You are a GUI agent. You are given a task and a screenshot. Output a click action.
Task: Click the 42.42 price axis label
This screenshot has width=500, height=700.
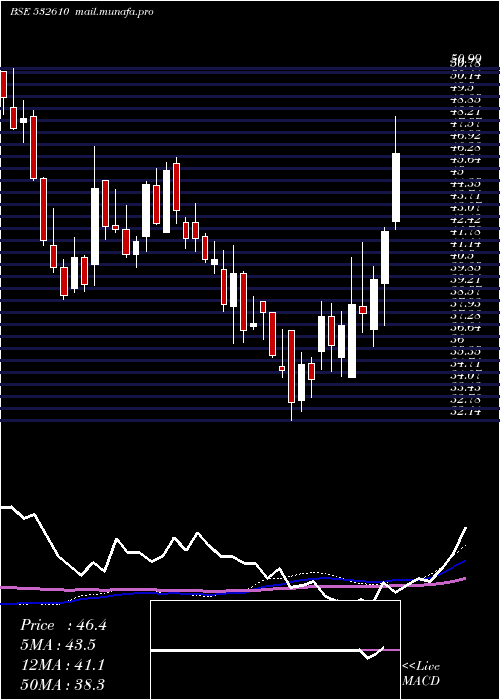click(466, 219)
